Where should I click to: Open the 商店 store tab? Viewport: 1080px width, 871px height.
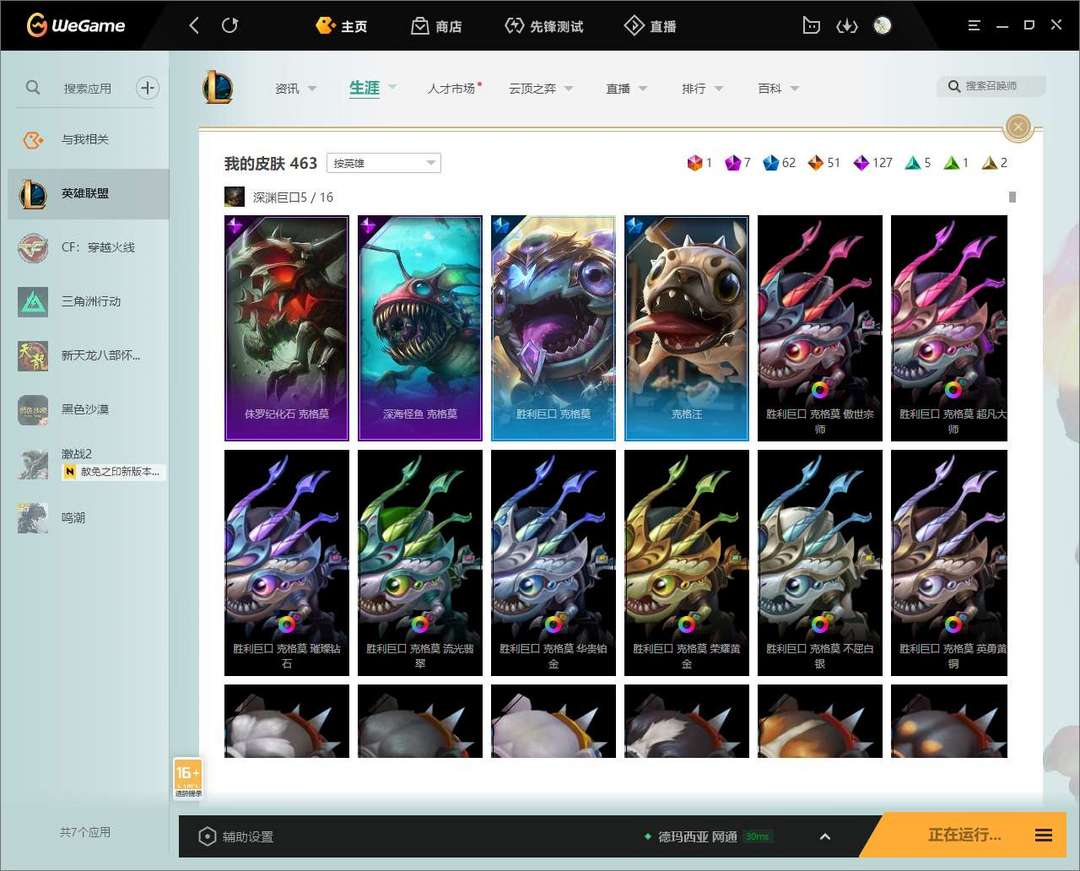[x=436, y=26]
